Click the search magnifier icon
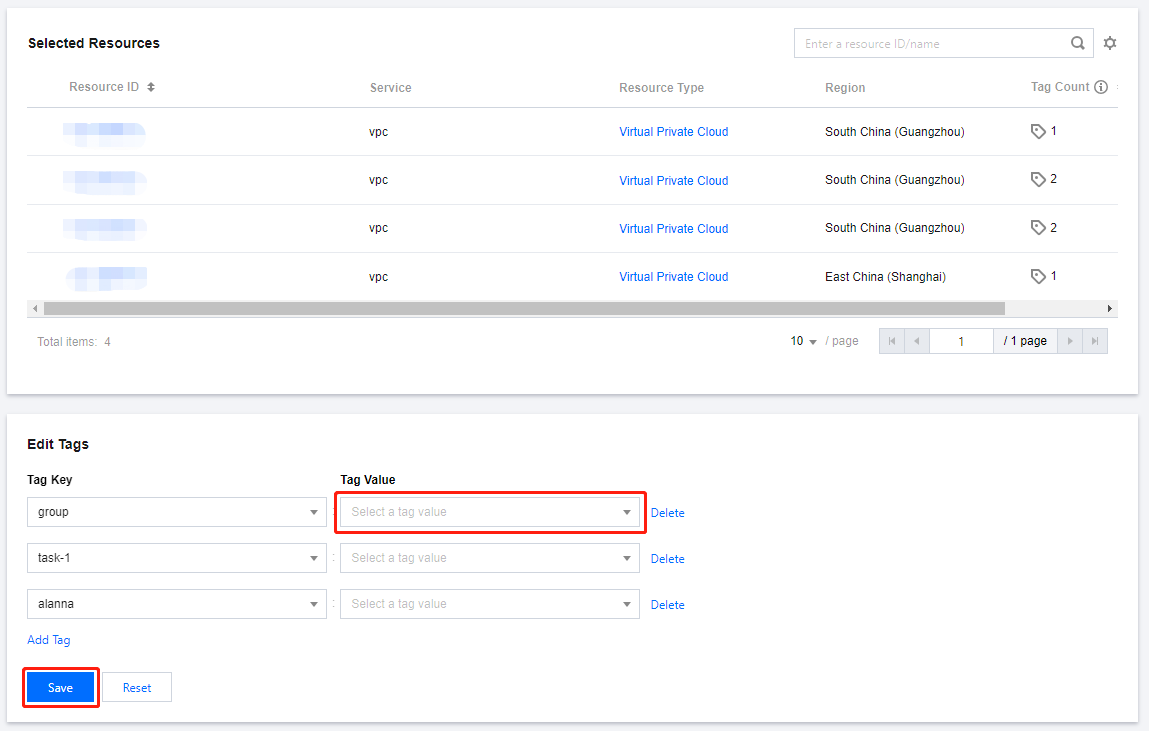Viewport: 1149px width, 731px height. (x=1077, y=43)
